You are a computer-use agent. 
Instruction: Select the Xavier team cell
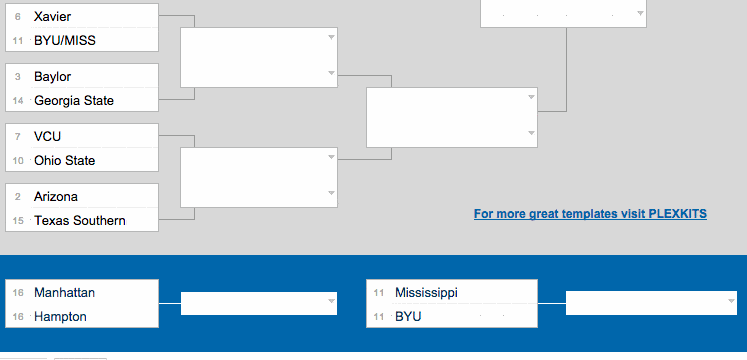click(x=82, y=16)
